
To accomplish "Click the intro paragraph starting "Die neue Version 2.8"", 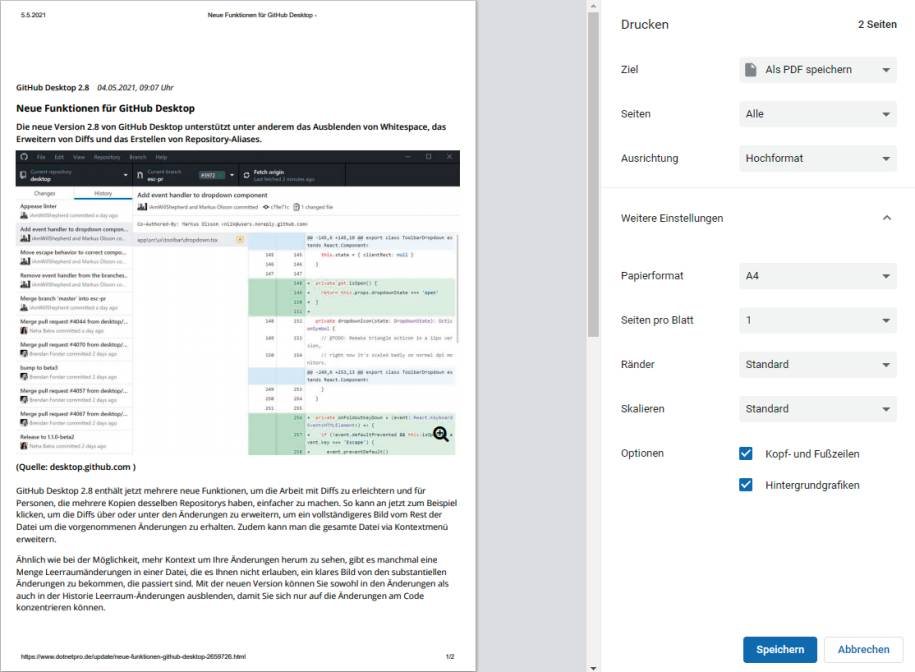I will (x=231, y=133).
